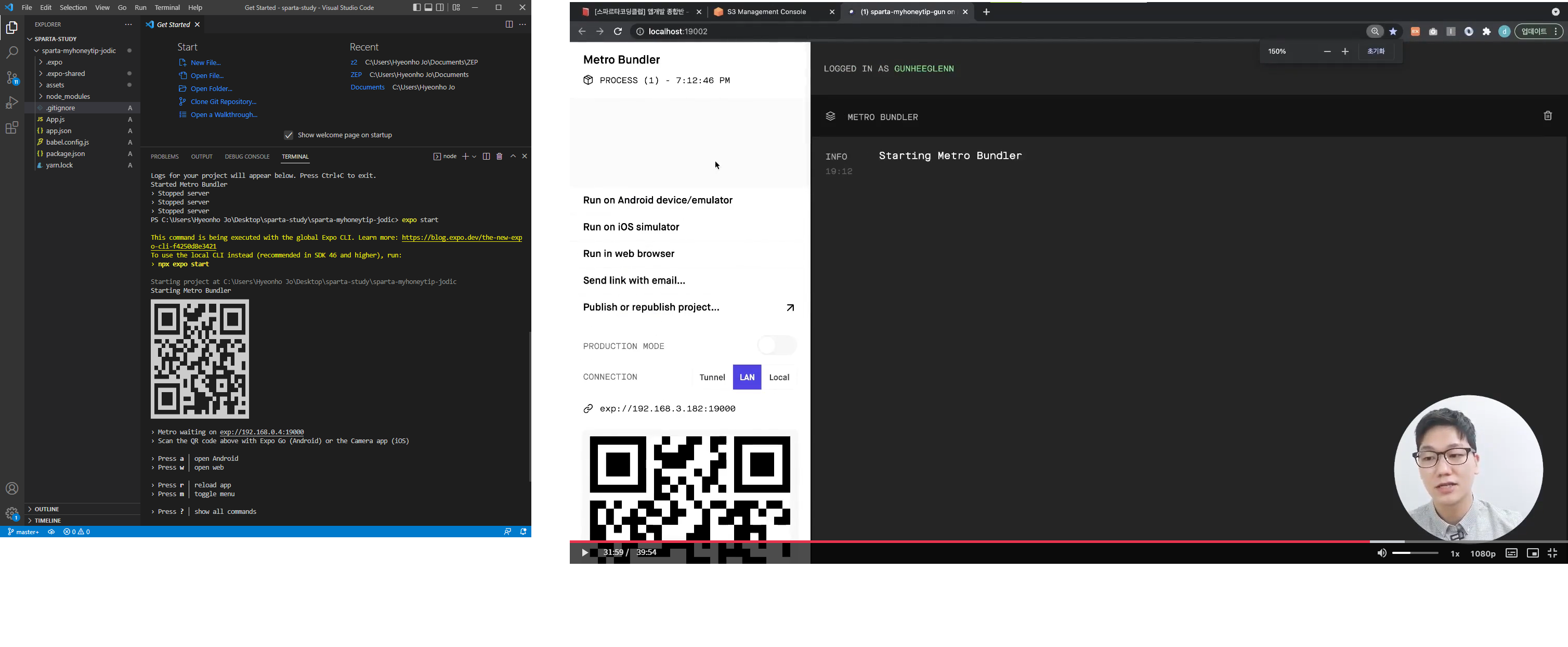This screenshot has height=647, width=1568.
Task: Open the Manage gear in VS Code
Action: (11, 513)
